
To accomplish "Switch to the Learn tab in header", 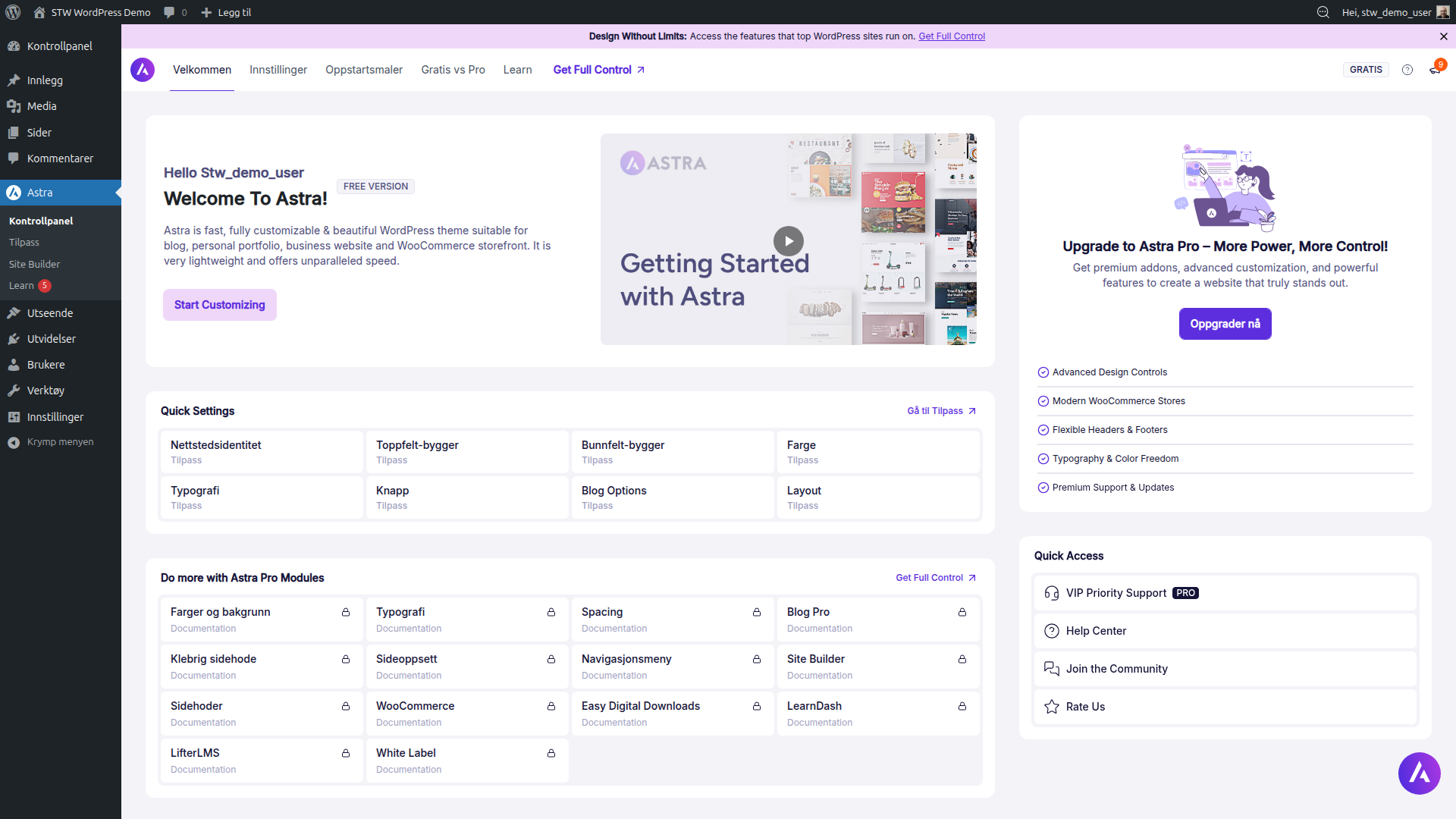I will point(517,70).
